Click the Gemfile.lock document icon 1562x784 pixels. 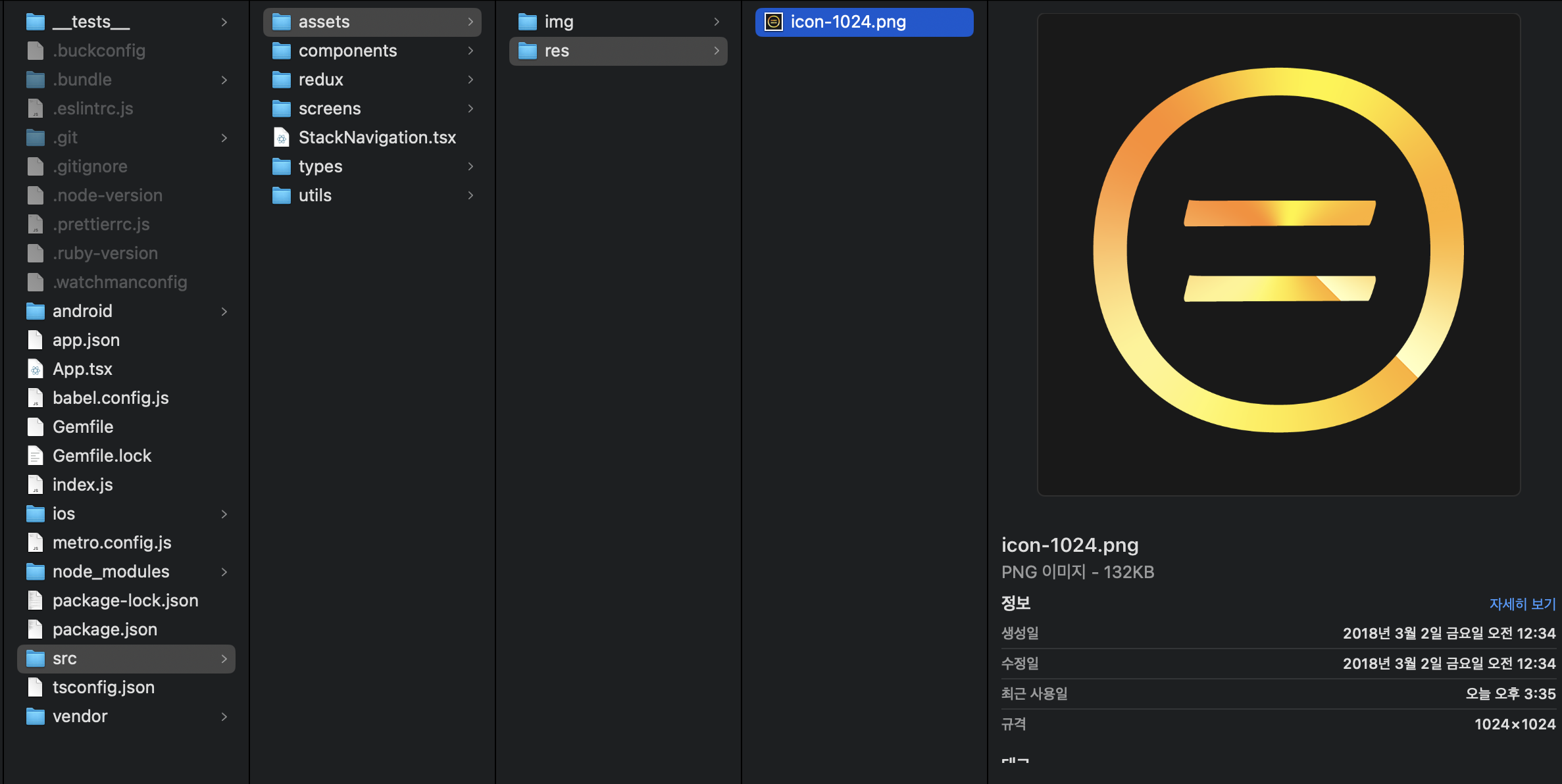pyautogui.click(x=36, y=456)
